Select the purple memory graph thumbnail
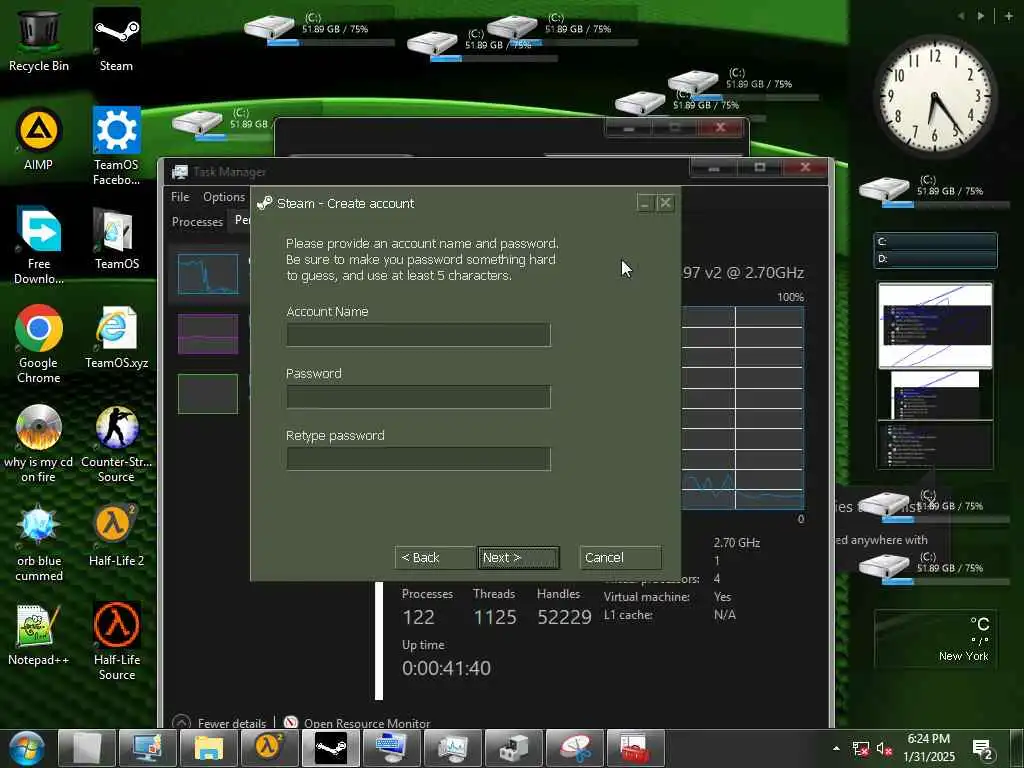 click(208, 334)
